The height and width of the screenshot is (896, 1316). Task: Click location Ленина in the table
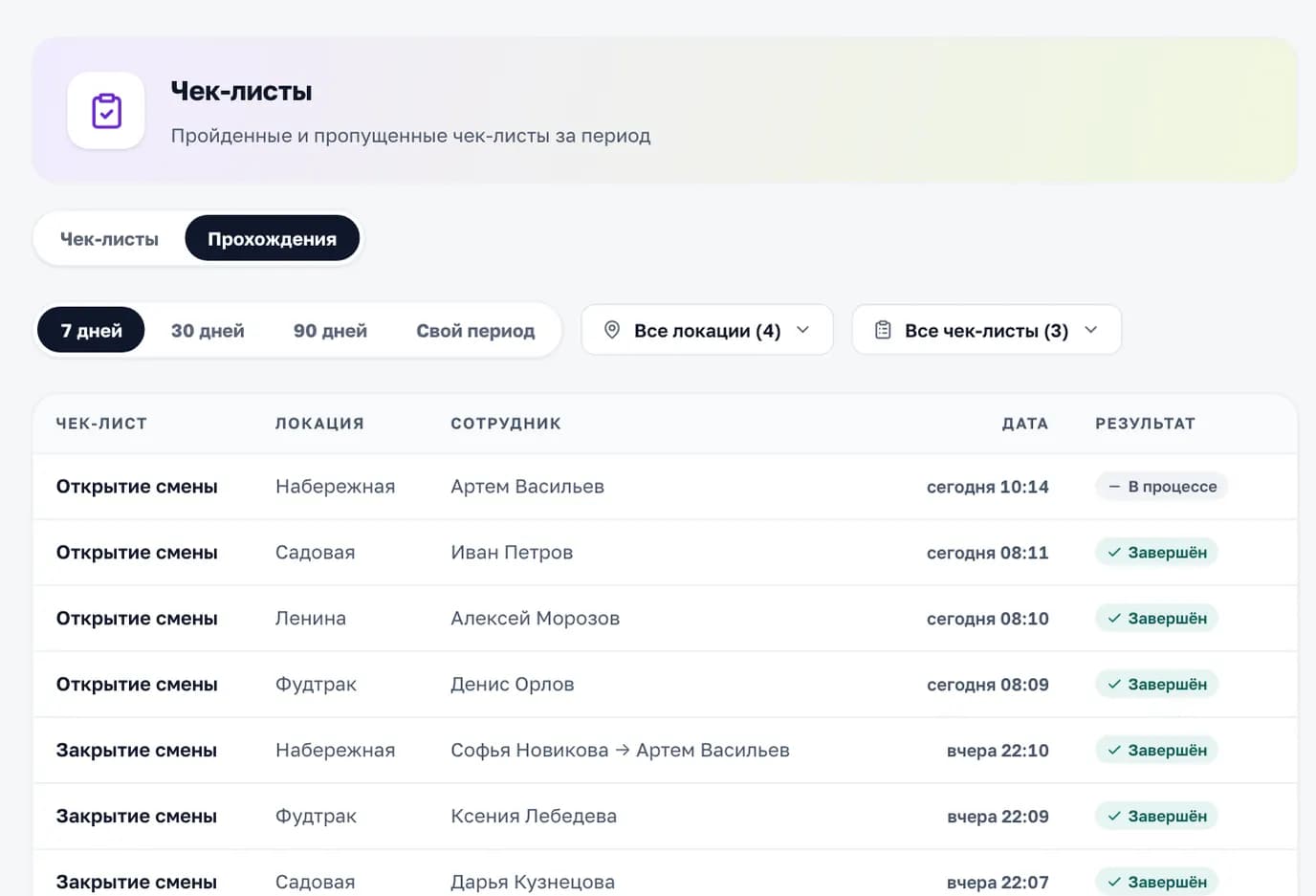pyautogui.click(x=311, y=619)
